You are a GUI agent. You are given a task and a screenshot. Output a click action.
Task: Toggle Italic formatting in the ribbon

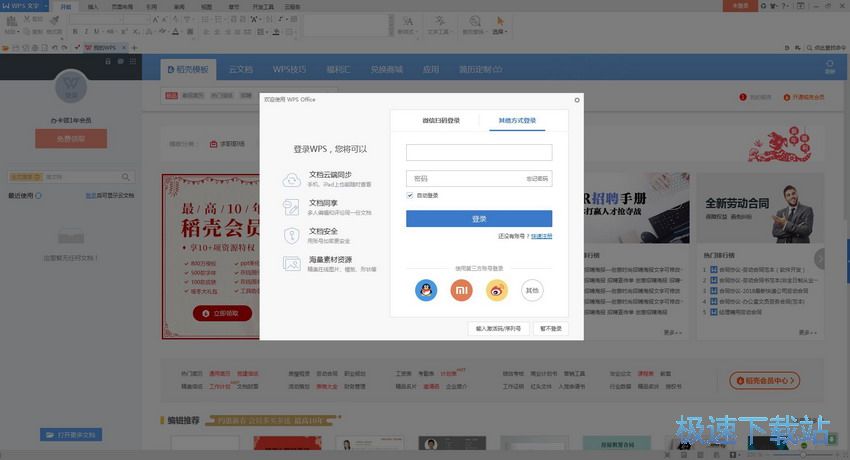click(86, 32)
